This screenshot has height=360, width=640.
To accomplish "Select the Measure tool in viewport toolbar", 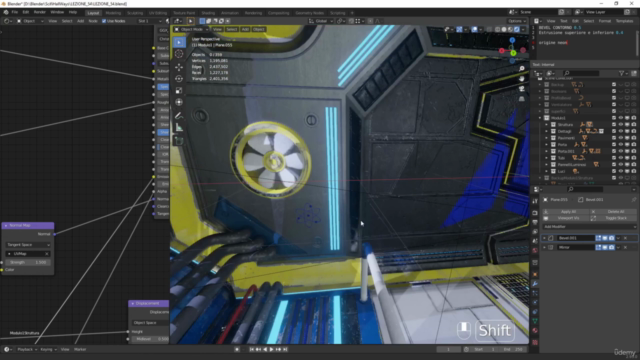I will 179,128.
